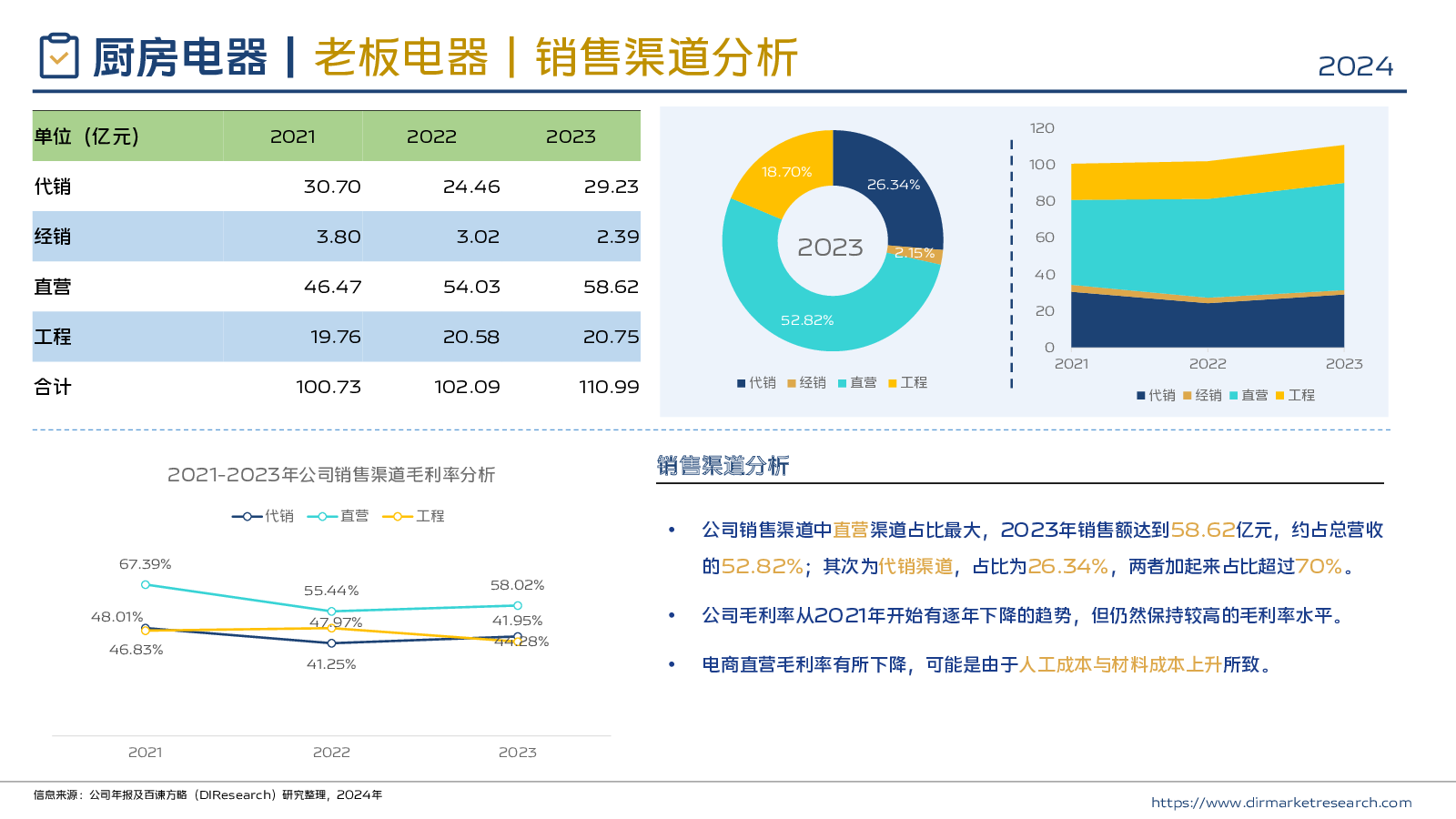Screen dimensions: 1456x819
Task: Click the 销售渠道分析 section heading
Action: tap(723, 466)
